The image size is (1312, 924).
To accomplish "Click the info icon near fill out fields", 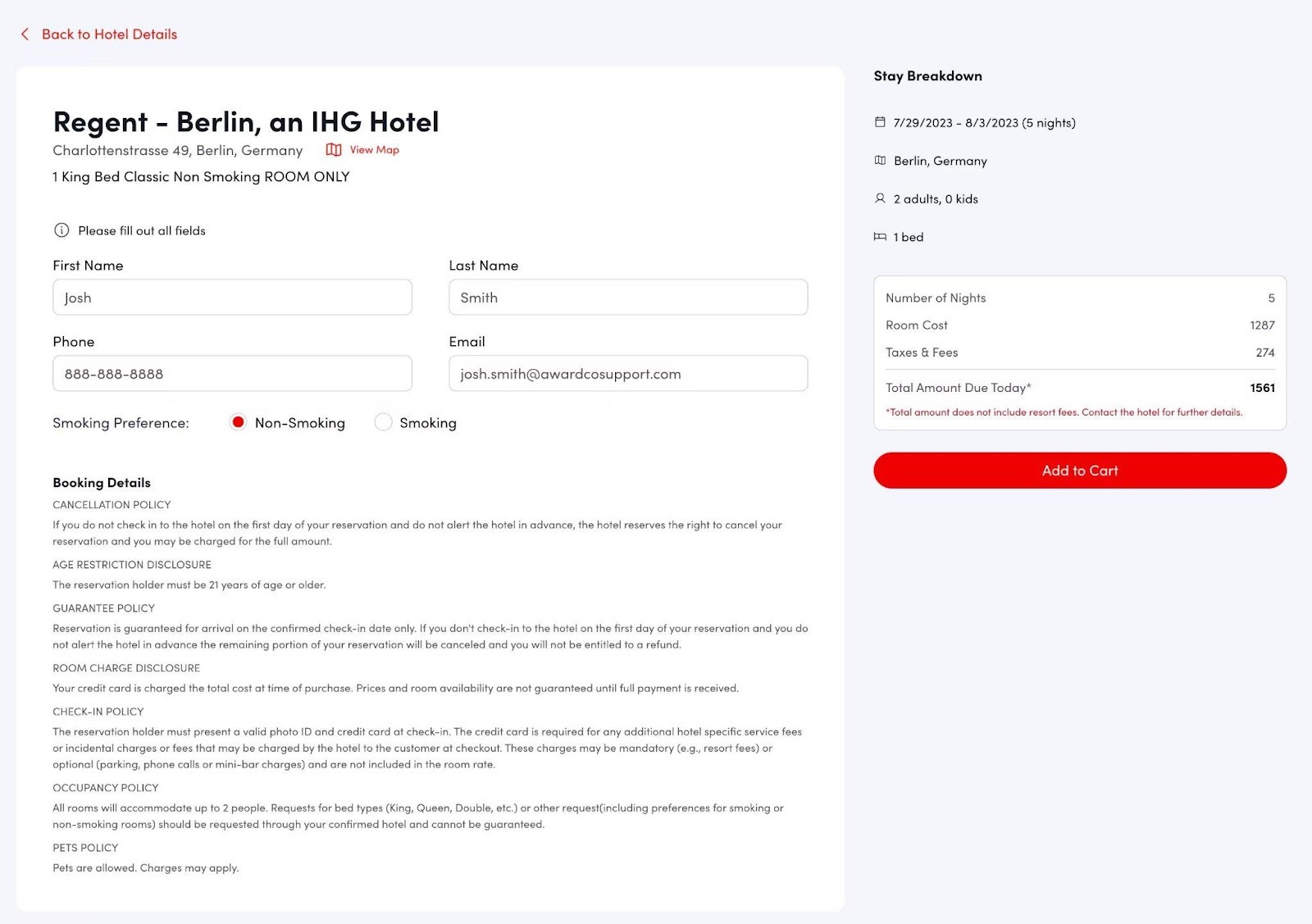I will (61, 230).
